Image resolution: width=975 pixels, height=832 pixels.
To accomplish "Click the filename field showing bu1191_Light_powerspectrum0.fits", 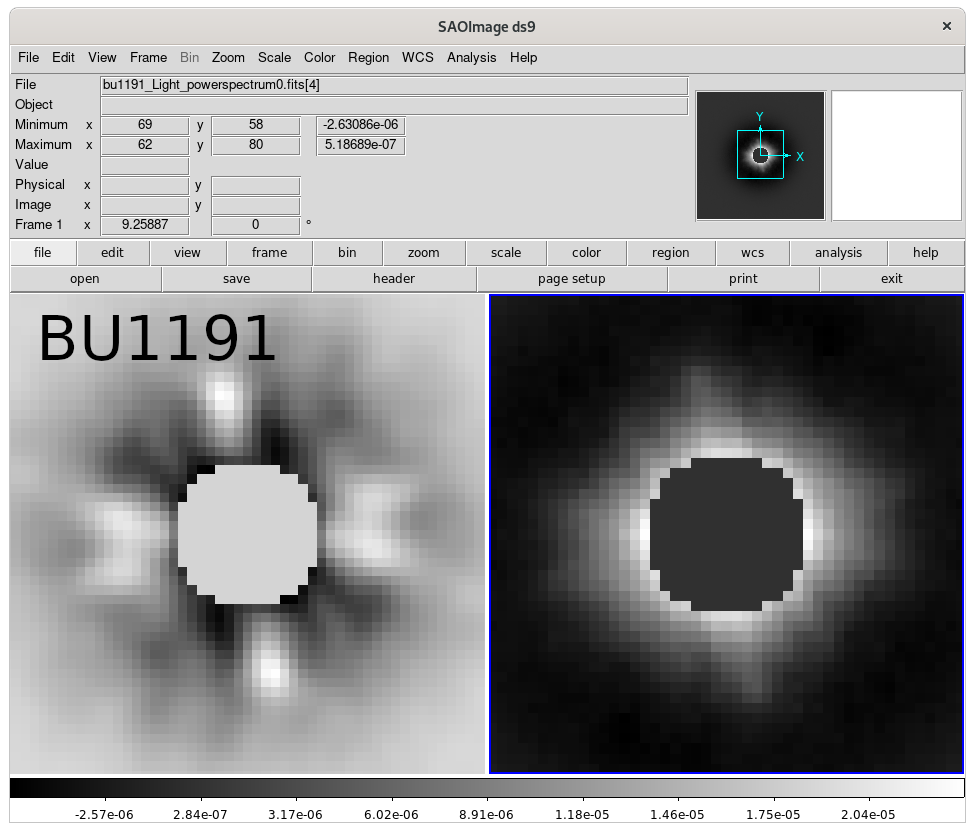I will [x=392, y=84].
